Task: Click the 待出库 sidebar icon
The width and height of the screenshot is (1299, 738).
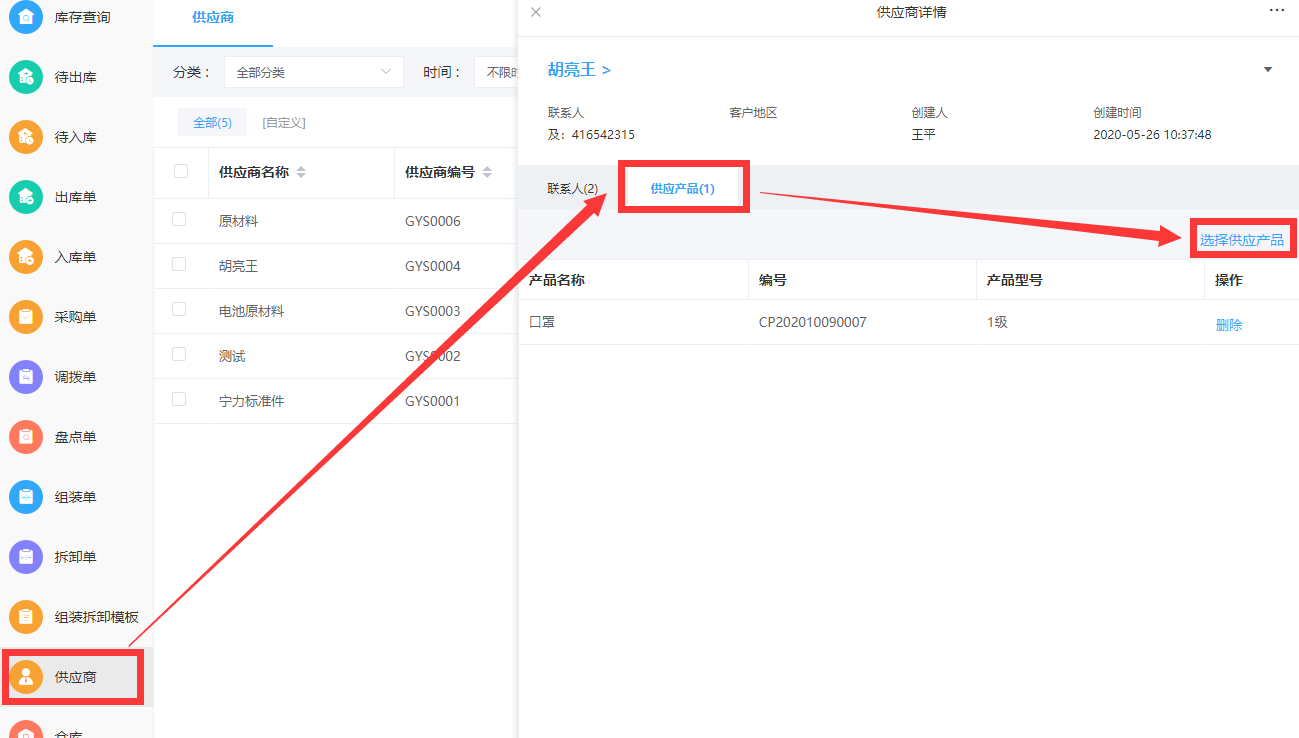Action: click(x=26, y=77)
